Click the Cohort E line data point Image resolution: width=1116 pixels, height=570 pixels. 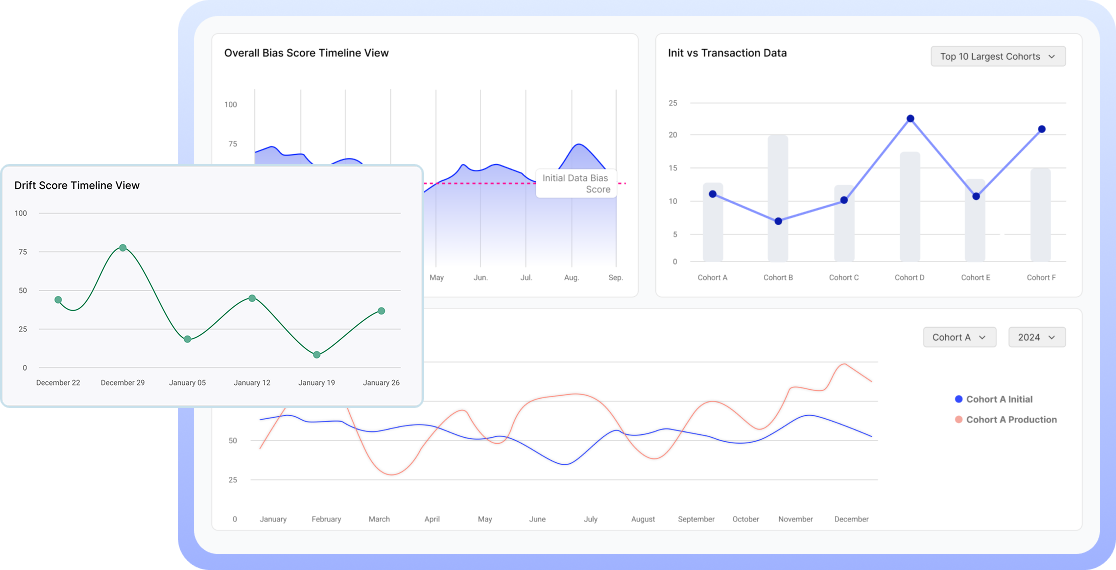(976, 196)
